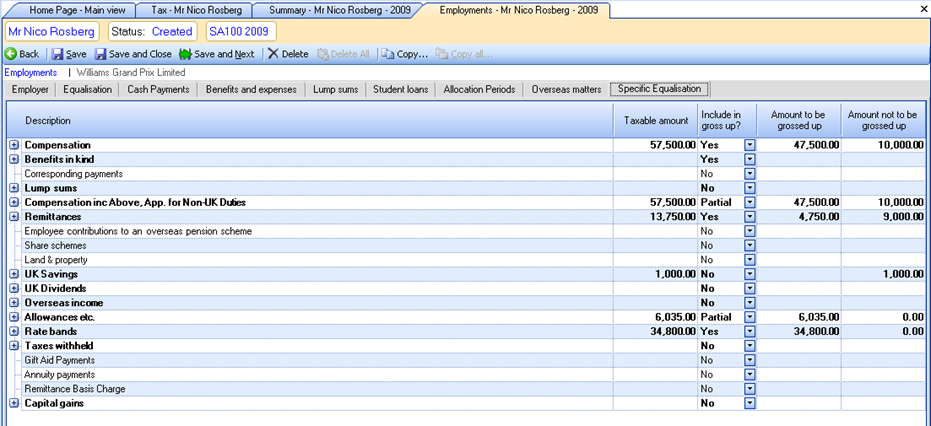Expand the UK Savings row
Viewport: 931px width, 426px height.
(14, 274)
